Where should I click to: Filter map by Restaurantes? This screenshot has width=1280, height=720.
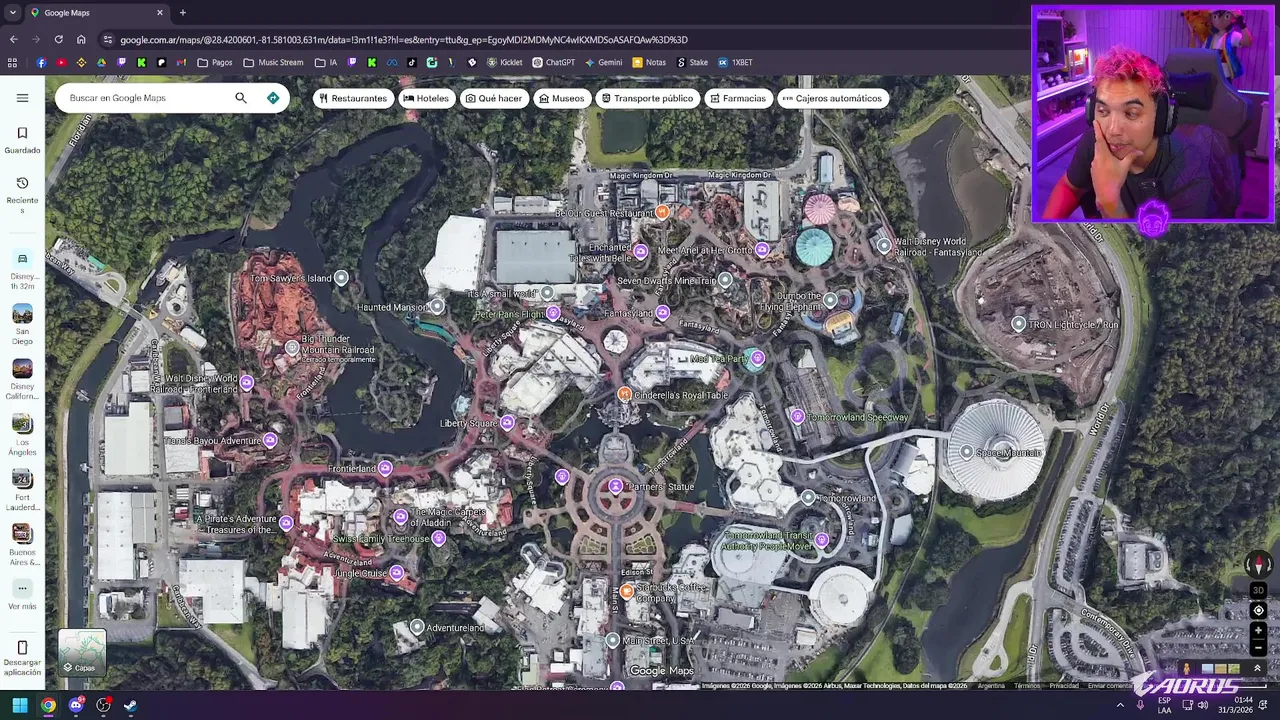pos(352,98)
